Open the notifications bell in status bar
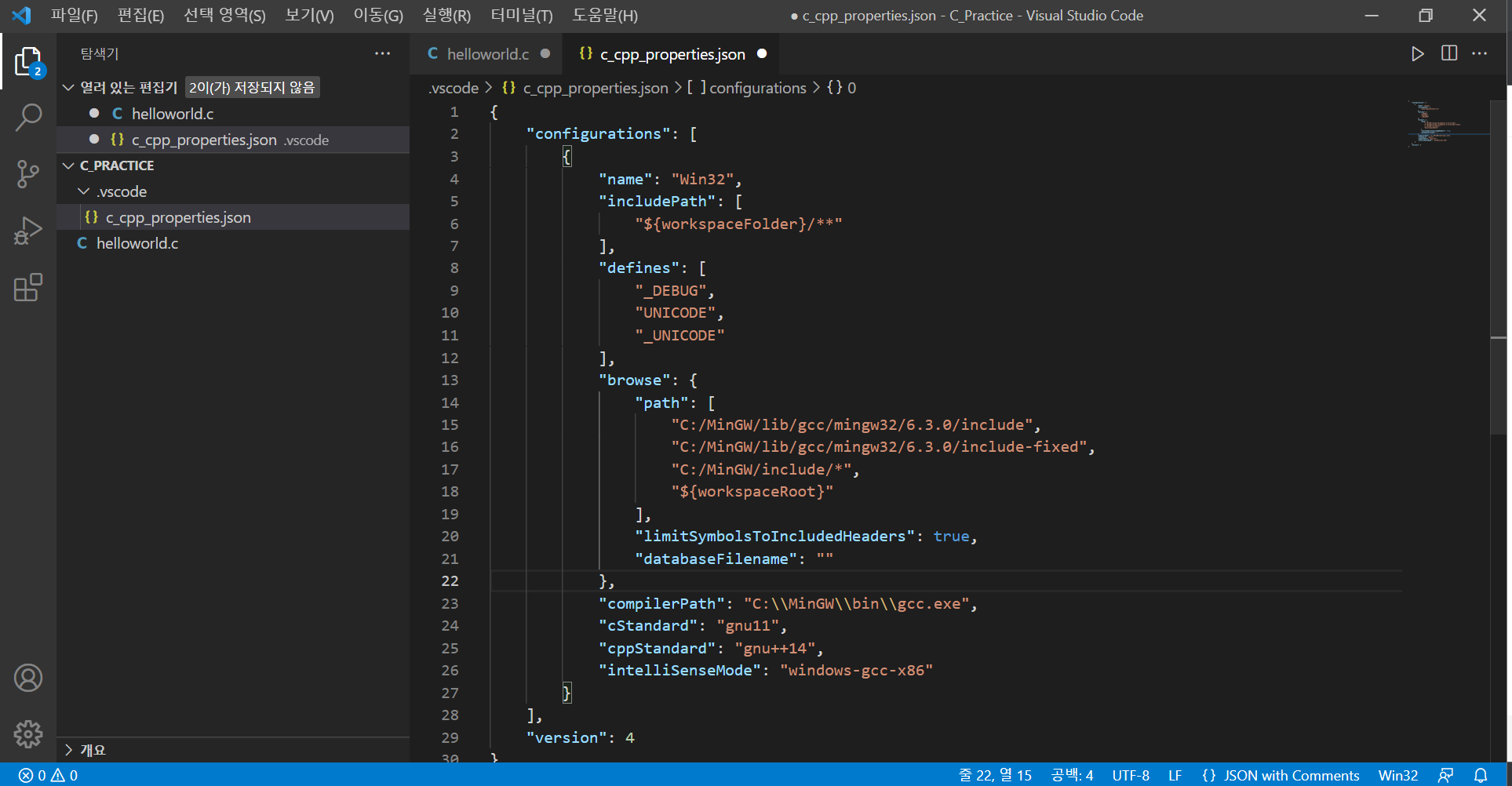Image resolution: width=1512 pixels, height=786 pixels. pos(1481,775)
